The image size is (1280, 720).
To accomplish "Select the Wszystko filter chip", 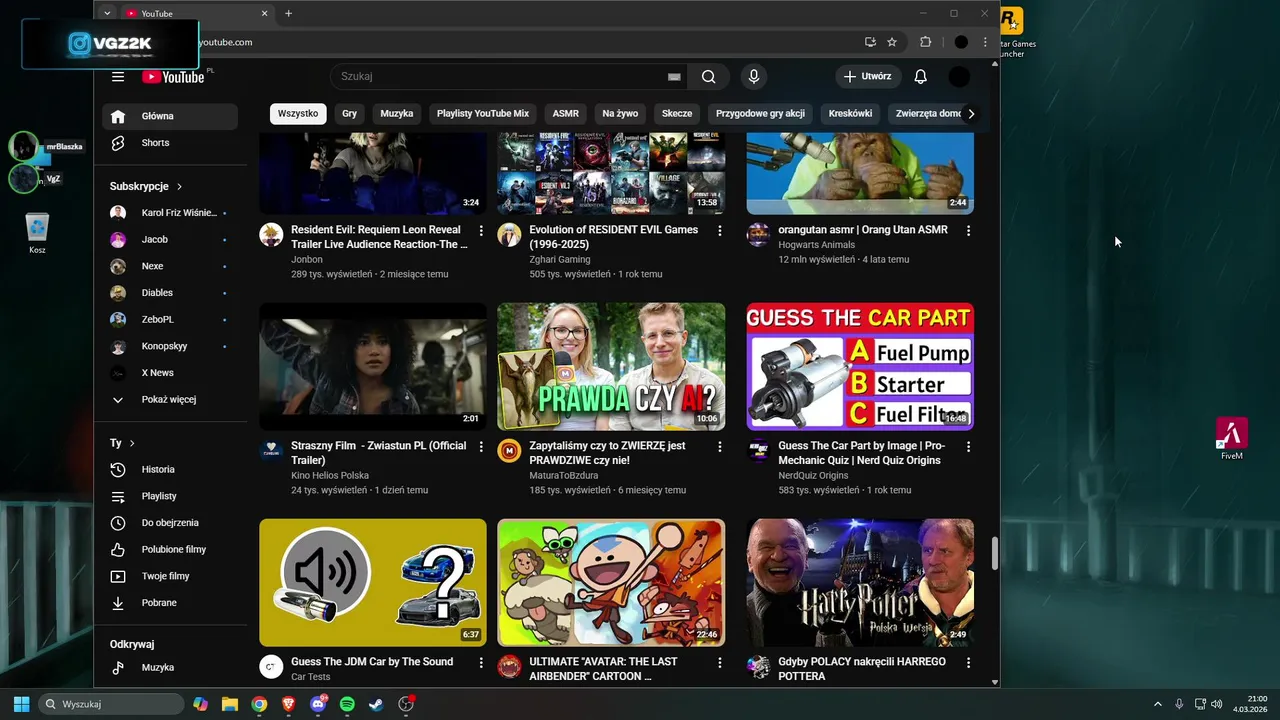I will click(298, 114).
